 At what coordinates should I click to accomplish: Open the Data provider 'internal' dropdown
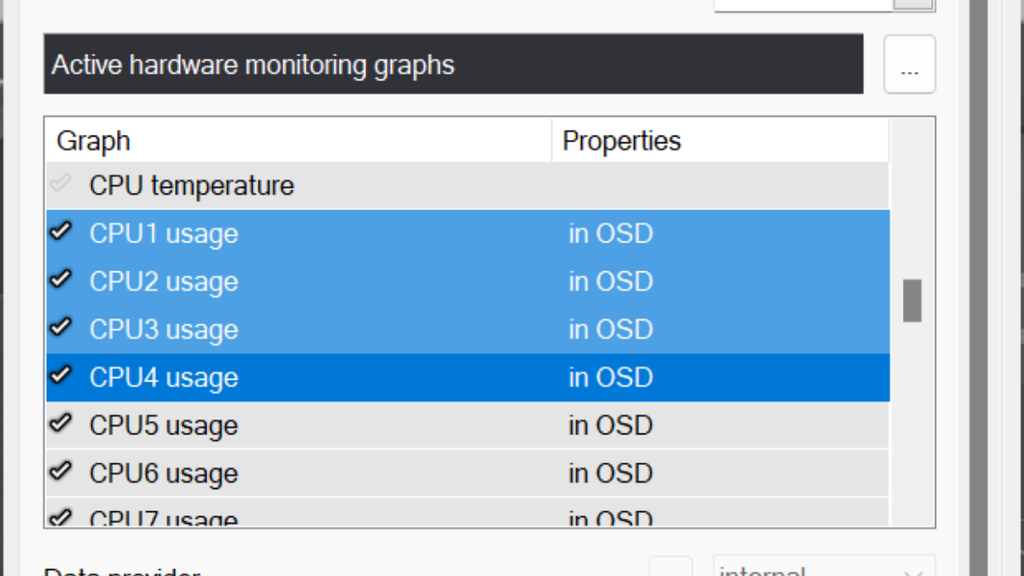point(823,570)
